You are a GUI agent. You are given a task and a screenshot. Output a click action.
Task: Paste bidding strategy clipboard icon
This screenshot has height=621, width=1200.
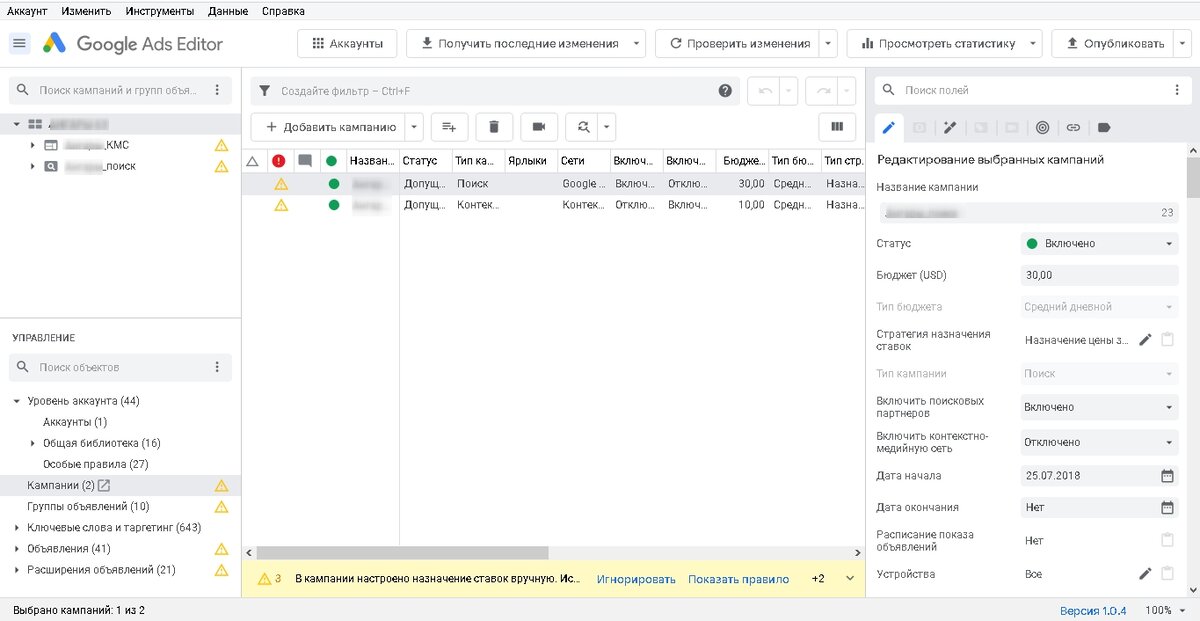tap(1167, 340)
